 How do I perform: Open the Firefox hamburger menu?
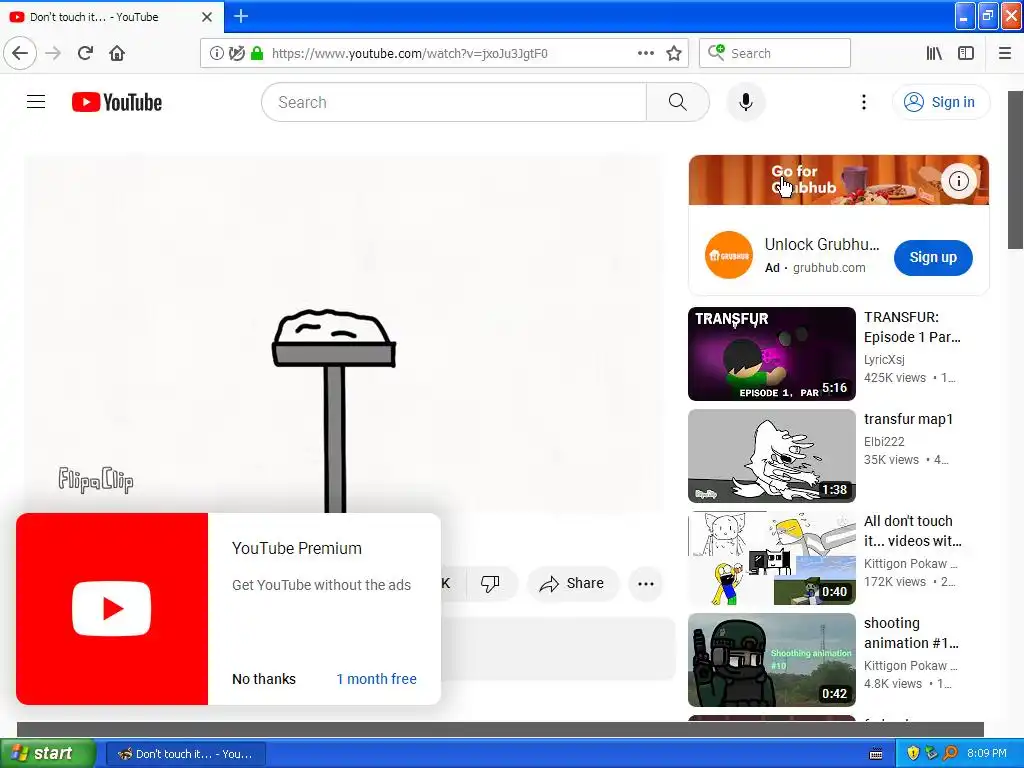click(x=1004, y=53)
